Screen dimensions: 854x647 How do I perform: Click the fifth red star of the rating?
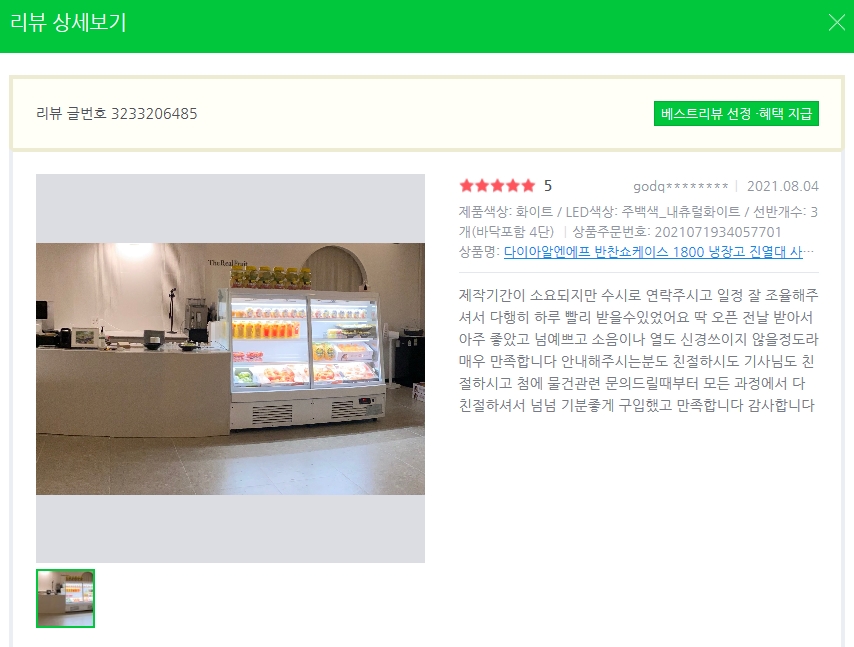pyautogui.click(x=528, y=186)
